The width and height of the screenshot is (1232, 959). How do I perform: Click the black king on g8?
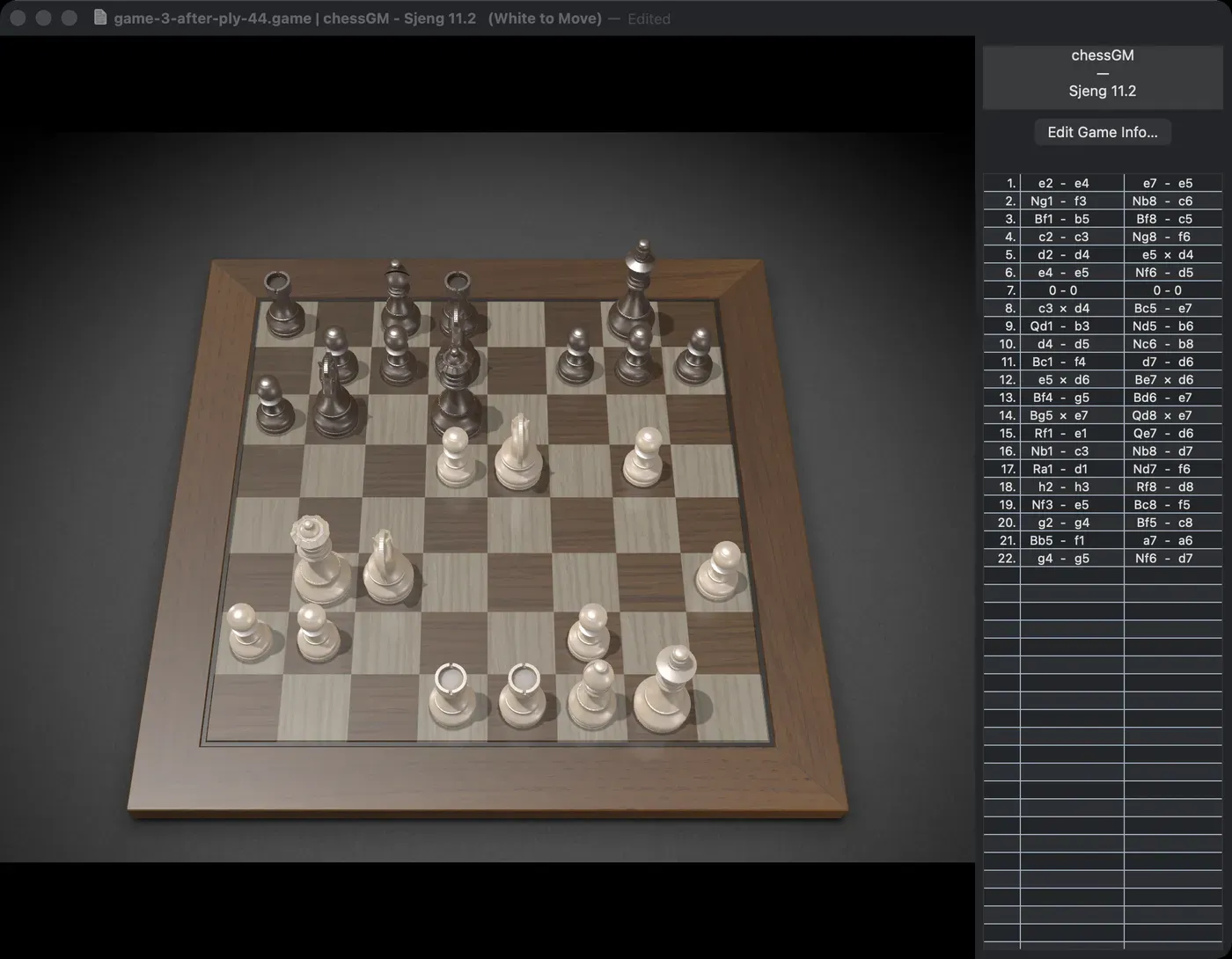(x=635, y=290)
